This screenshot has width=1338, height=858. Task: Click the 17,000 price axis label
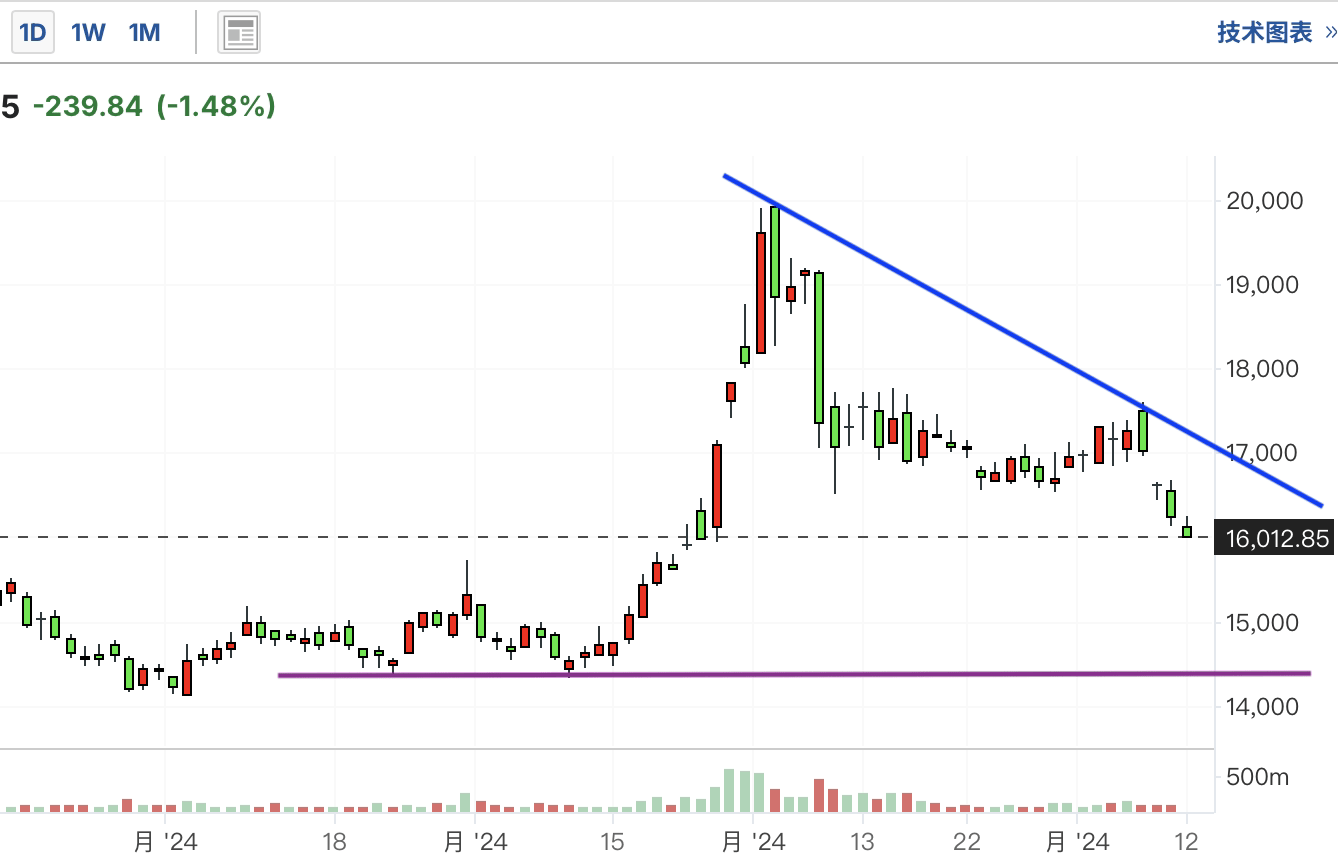pyautogui.click(x=1264, y=453)
